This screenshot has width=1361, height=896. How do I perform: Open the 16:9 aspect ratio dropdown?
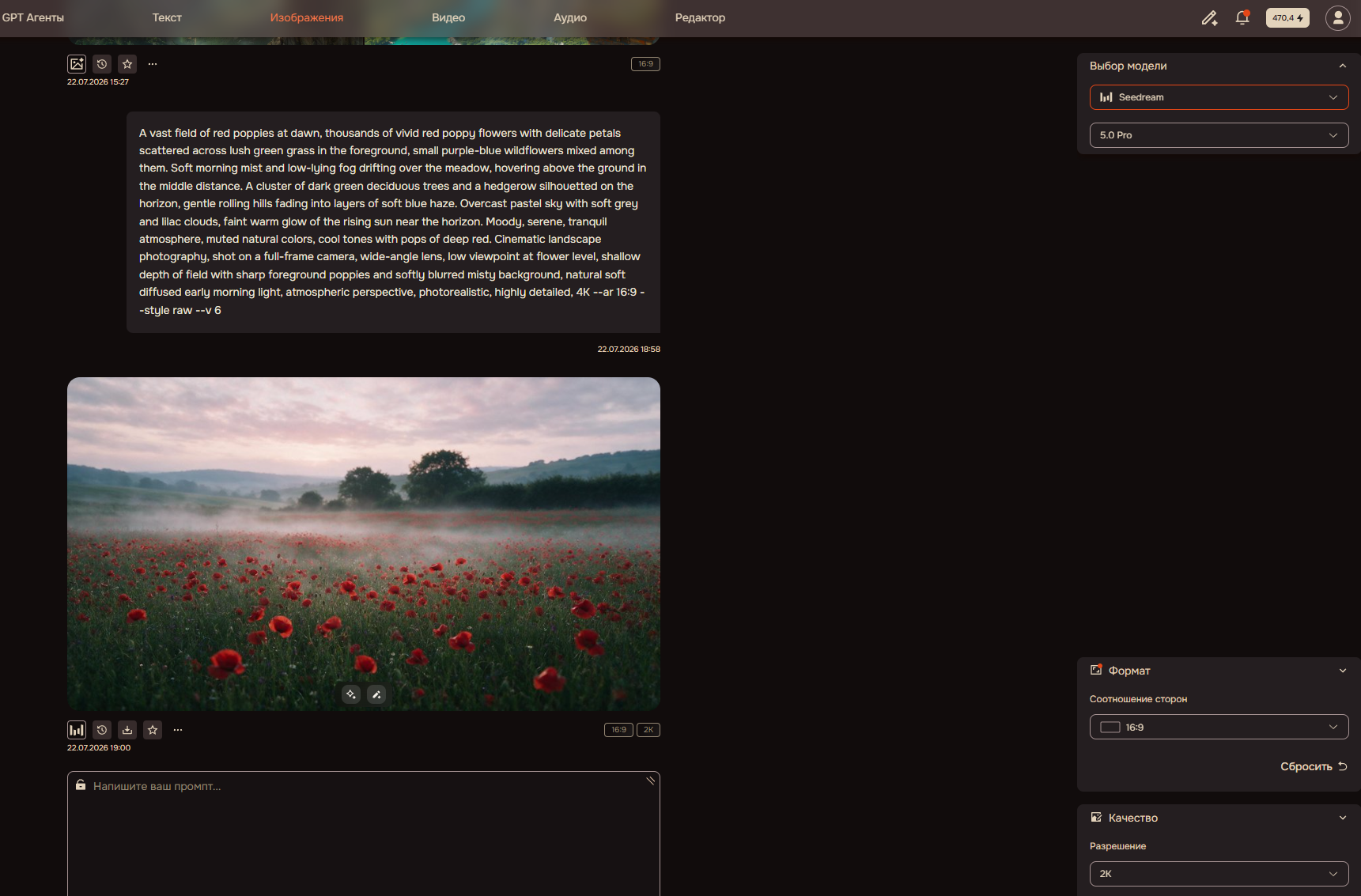click(1219, 727)
